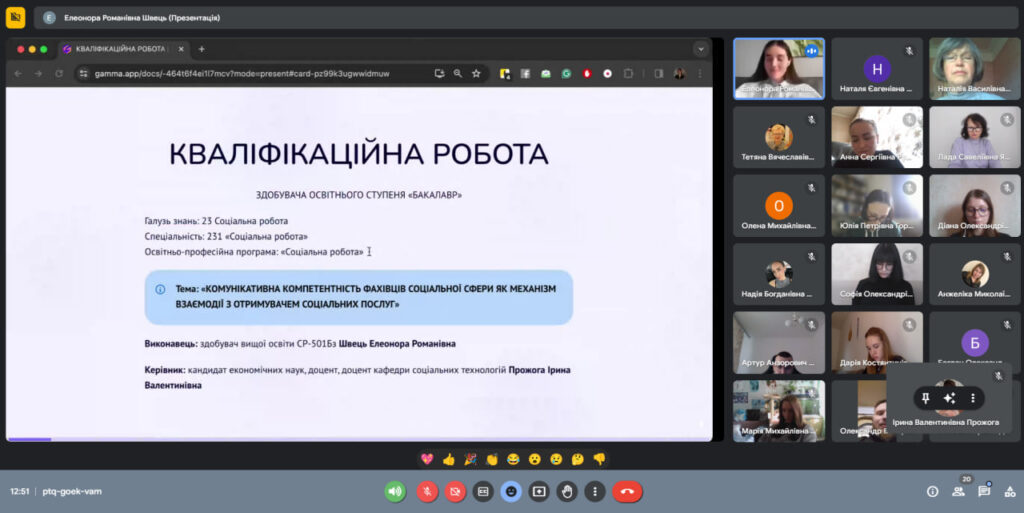Open visual effects via the sparkle icon
1024x513 pixels.
pos(949,398)
